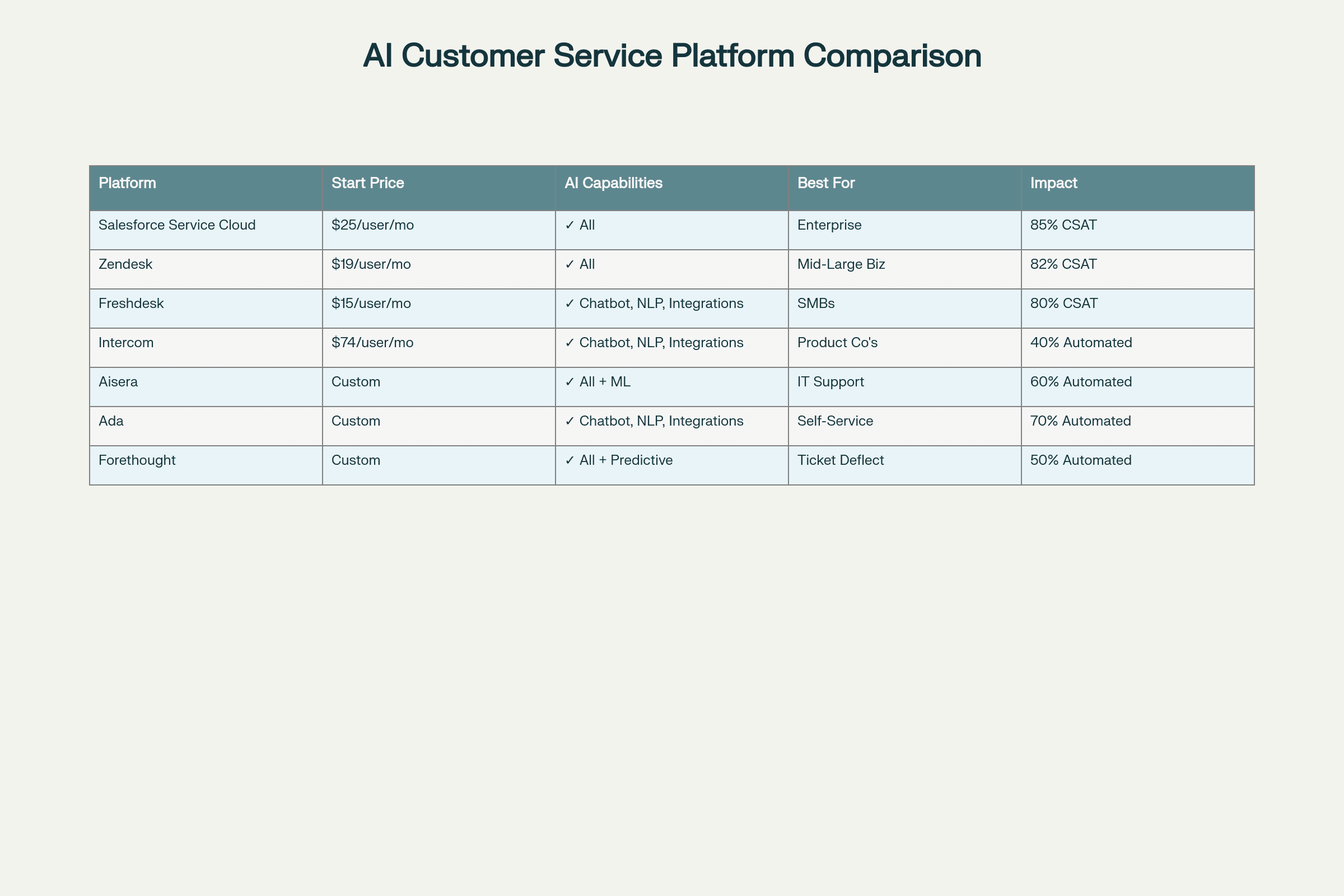Click the 'All + Predictive' capabilities cell
1344x896 pixels.
coord(672,466)
